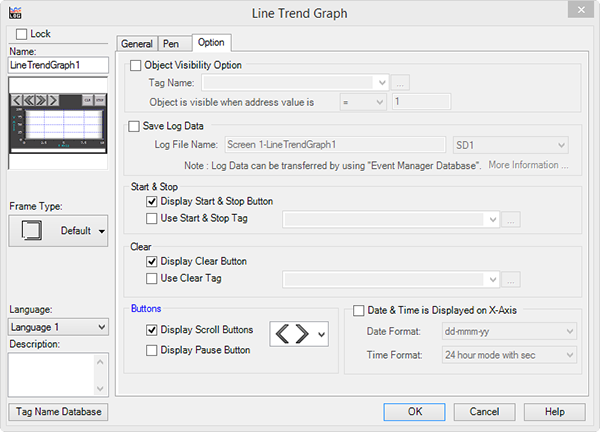Image resolution: width=600 pixels, height=432 pixels.
Task: Click the browse button beside Clear Tag
Action: (511, 280)
